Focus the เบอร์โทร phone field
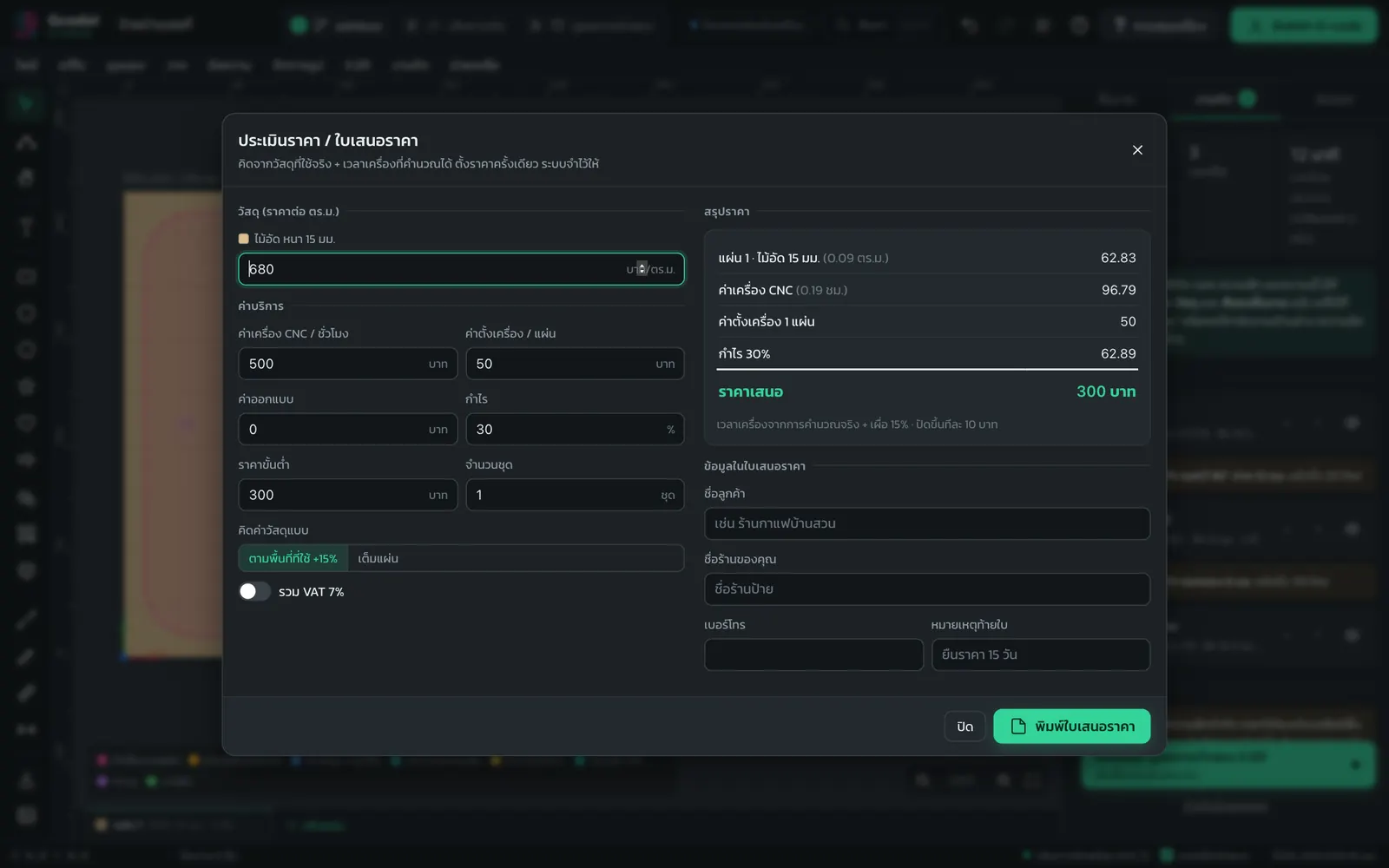The height and width of the screenshot is (868, 1389). (813, 654)
